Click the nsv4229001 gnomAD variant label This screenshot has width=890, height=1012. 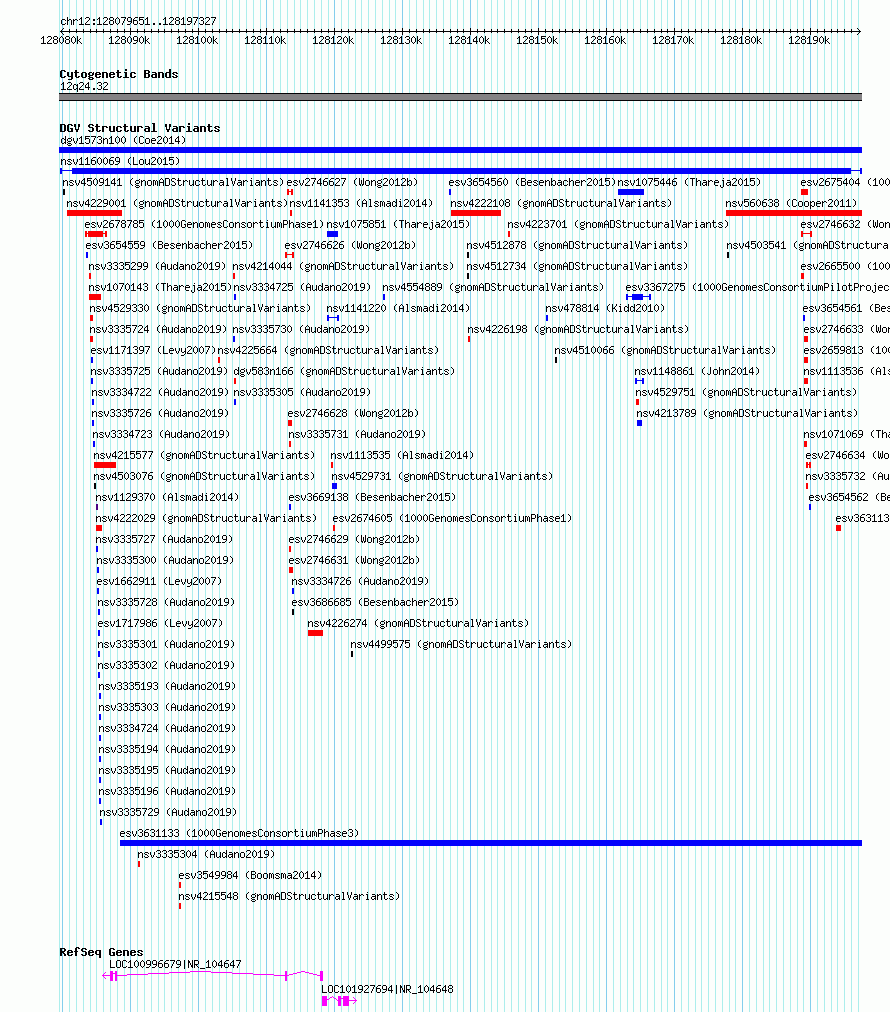[177, 203]
